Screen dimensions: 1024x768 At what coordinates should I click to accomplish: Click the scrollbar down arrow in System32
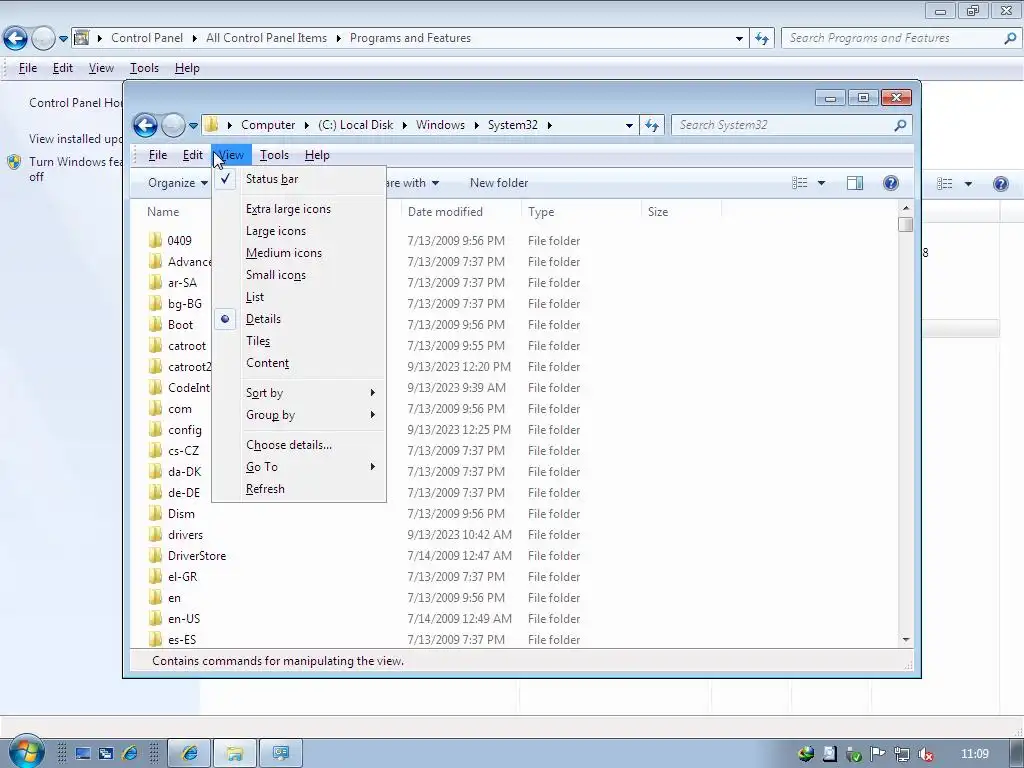coord(906,640)
